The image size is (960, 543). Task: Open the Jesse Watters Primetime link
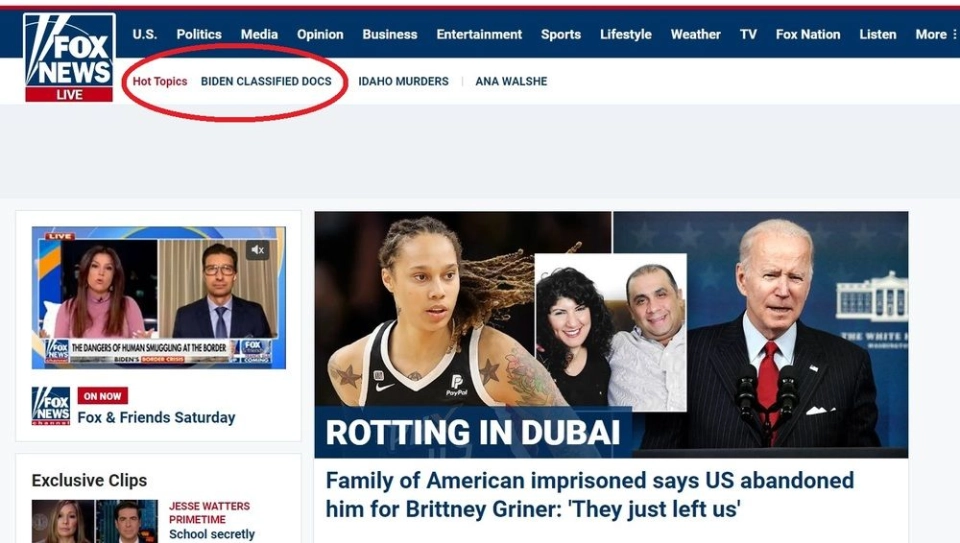[209, 513]
